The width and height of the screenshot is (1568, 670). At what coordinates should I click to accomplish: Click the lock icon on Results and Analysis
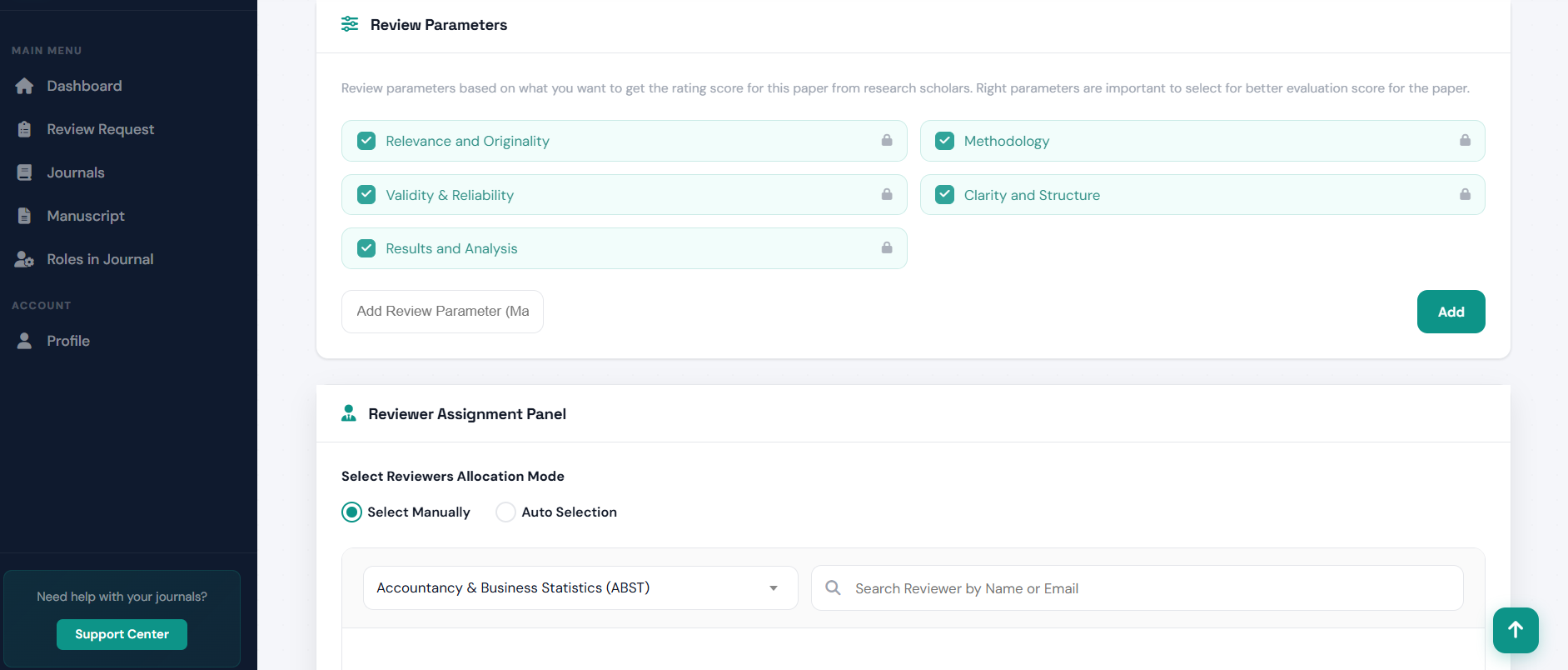(x=887, y=247)
